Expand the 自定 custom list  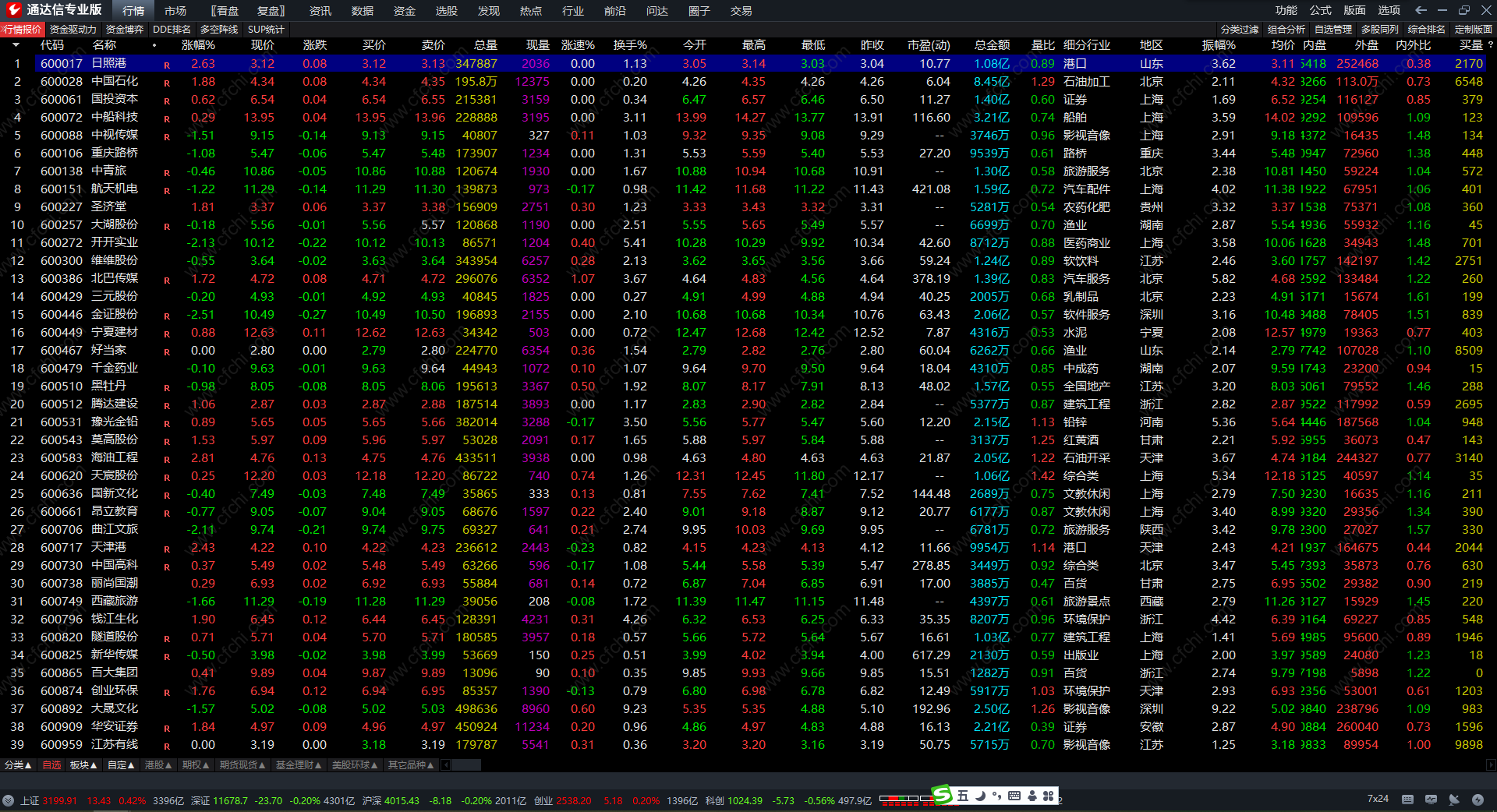pos(121,765)
